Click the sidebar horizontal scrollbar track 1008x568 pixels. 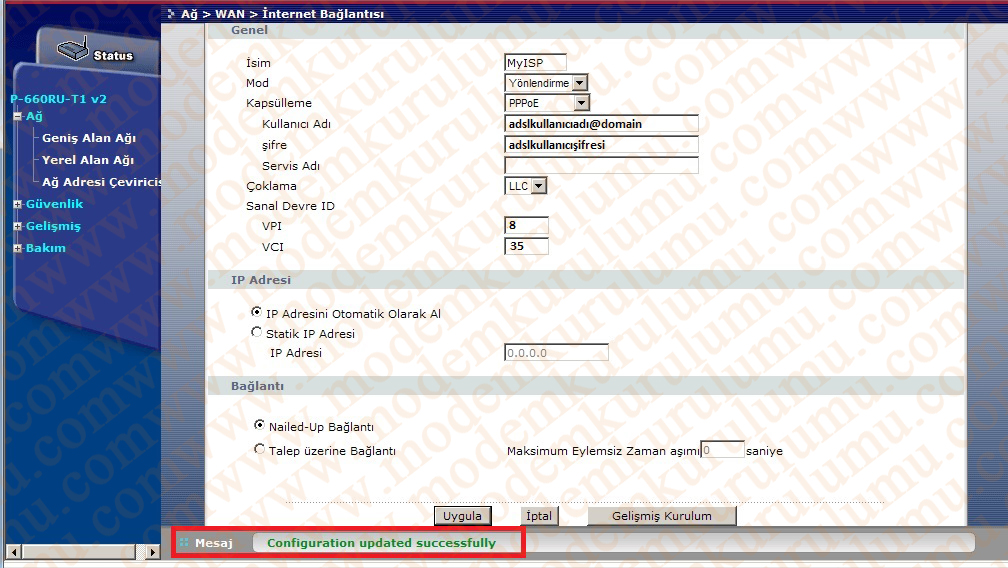coord(82,551)
